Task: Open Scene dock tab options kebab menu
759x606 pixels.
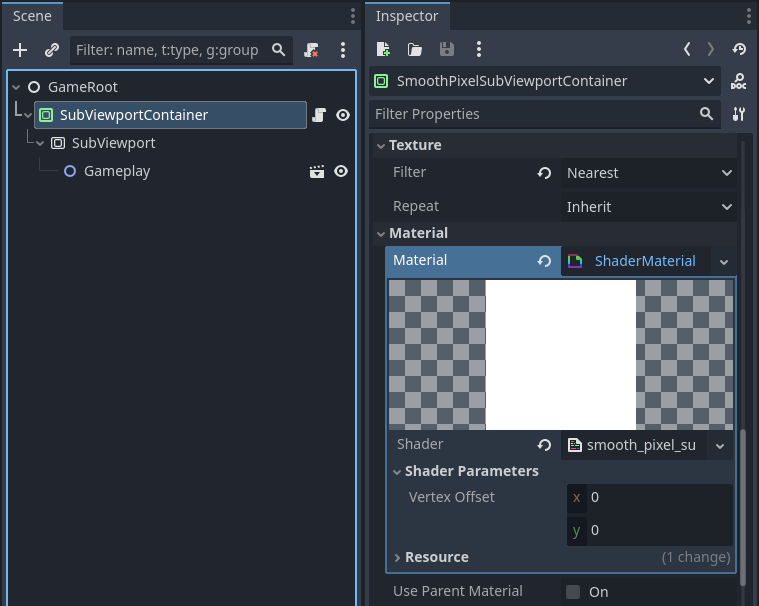Action: (353, 16)
